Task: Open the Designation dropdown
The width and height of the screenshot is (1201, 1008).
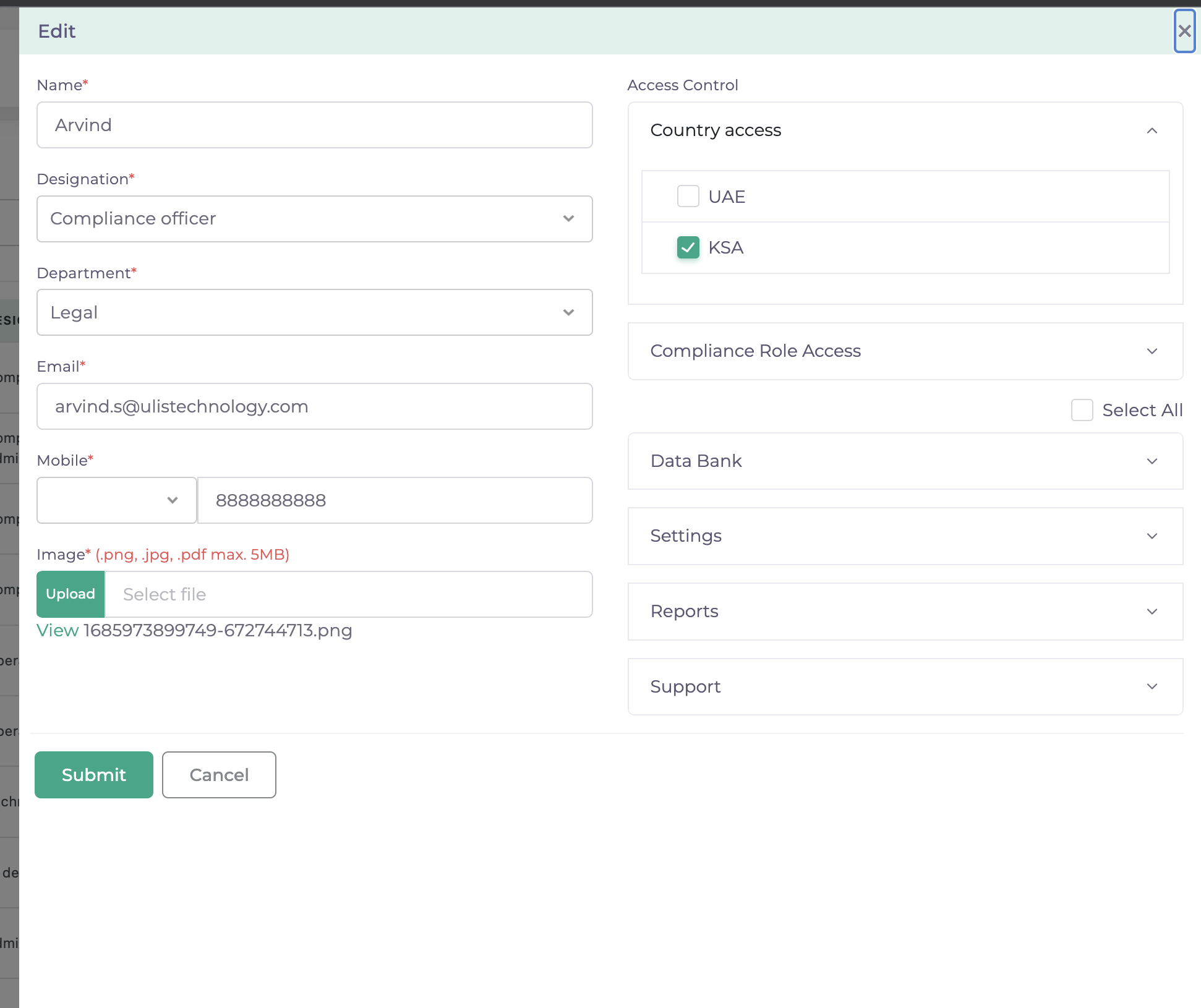Action: tap(314, 219)
